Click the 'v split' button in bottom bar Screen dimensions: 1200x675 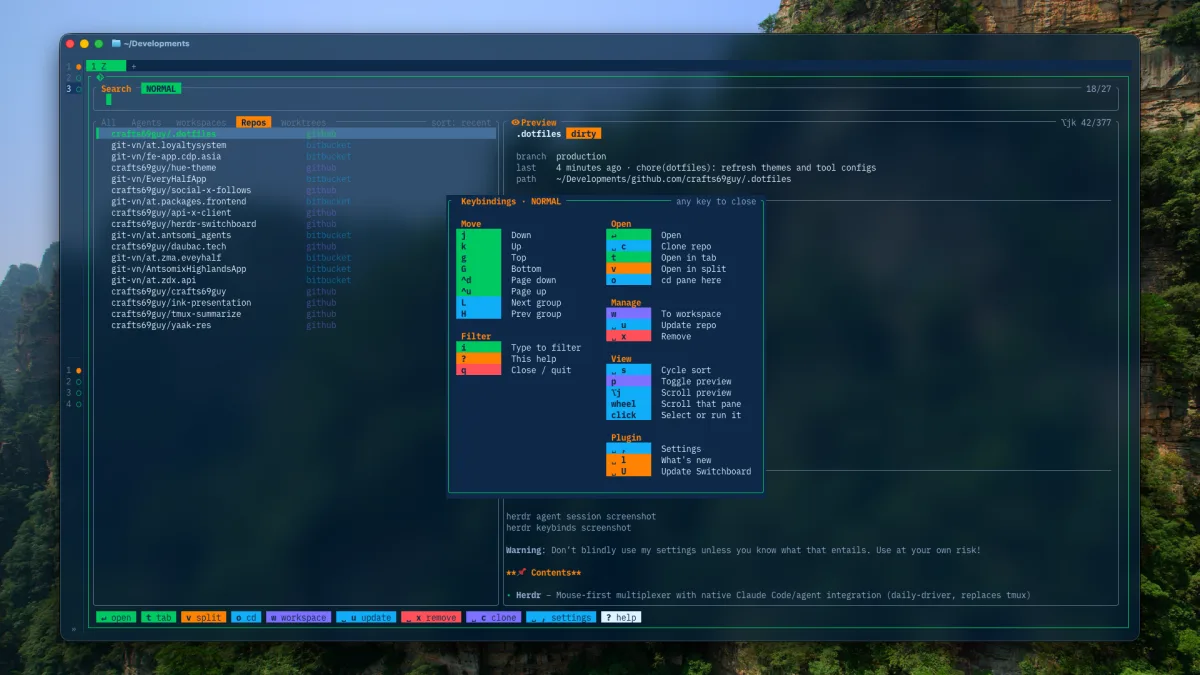click(204, 618)
